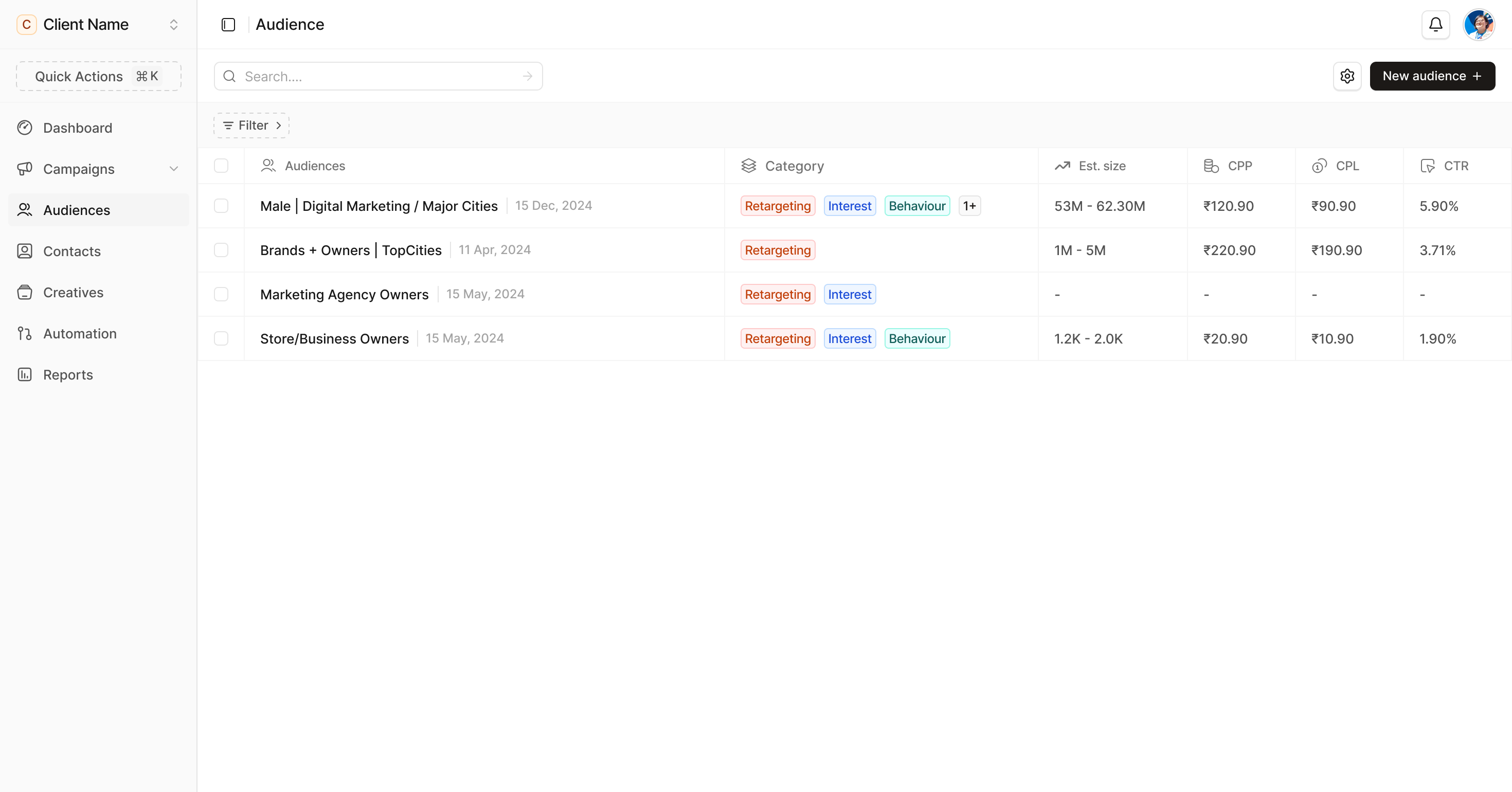Image resolution: width=1512 pixels, height=792 pixels.
Task: Check the Store/Business Owners row checkbox
Action: point(221,339)
